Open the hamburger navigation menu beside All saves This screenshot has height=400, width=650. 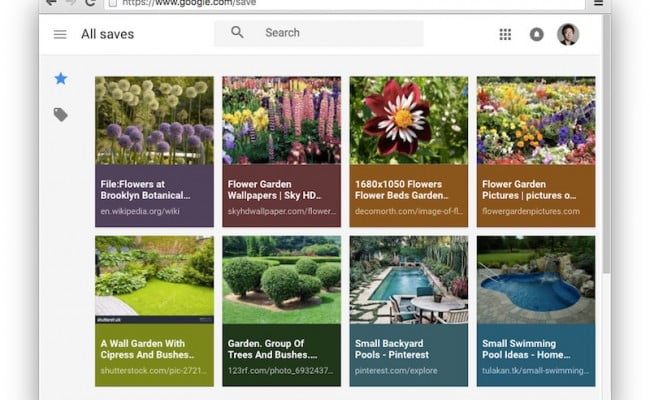(60, 34)
